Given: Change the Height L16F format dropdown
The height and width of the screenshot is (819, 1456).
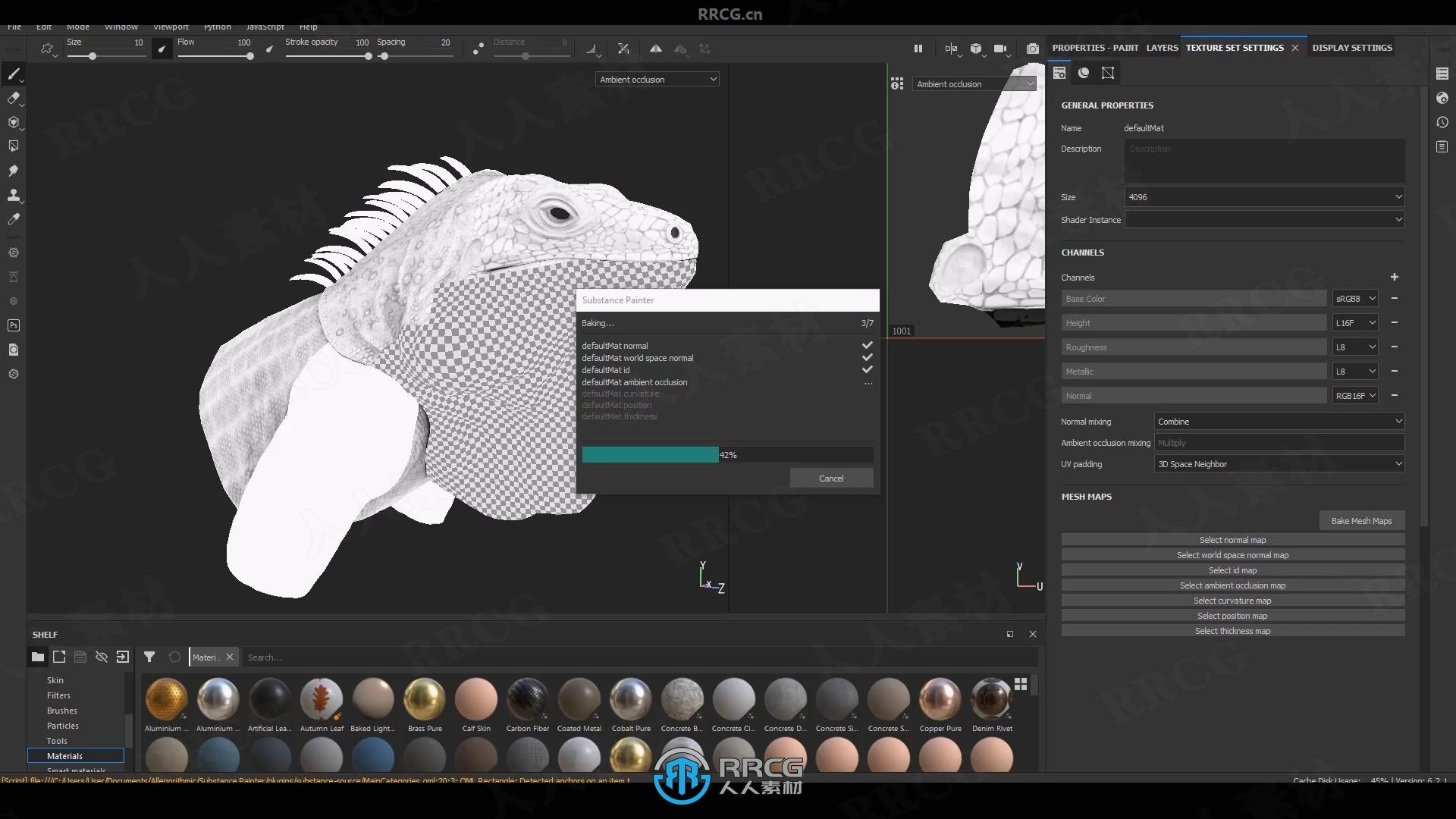Looking at the screenshot, I should (x=1355, y=323).
